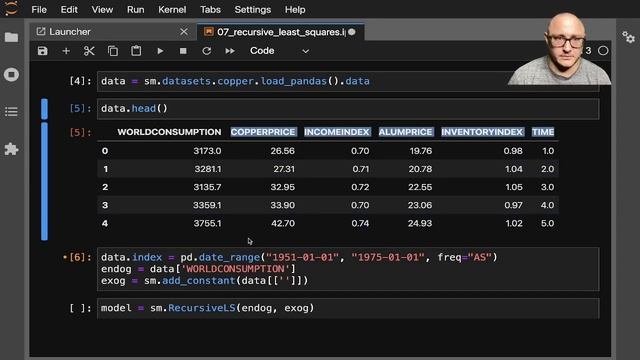Open the Edit menu
Screen dimensions: 640x360
[x=69, y=9]
